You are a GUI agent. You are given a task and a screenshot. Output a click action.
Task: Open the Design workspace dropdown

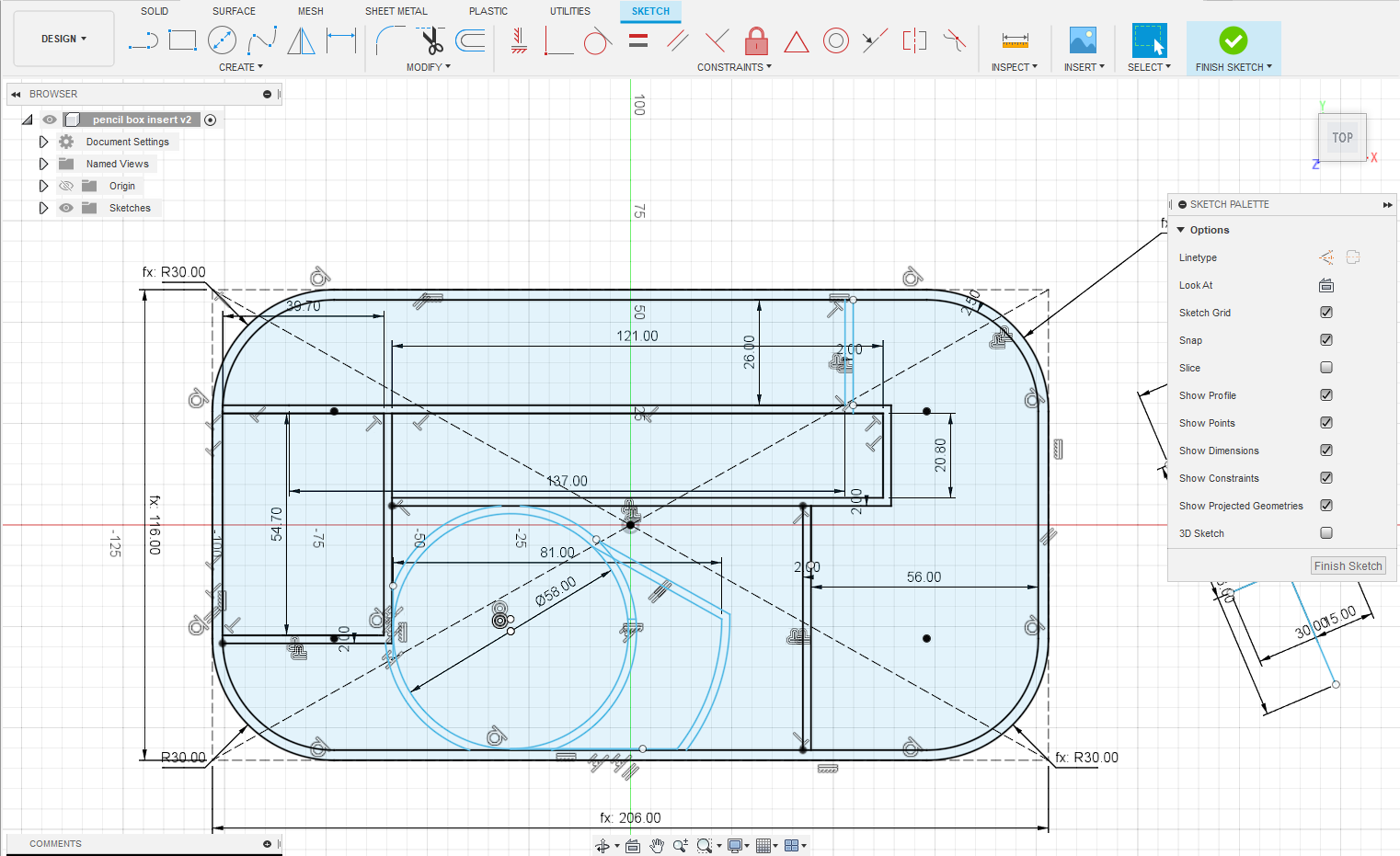63,39
